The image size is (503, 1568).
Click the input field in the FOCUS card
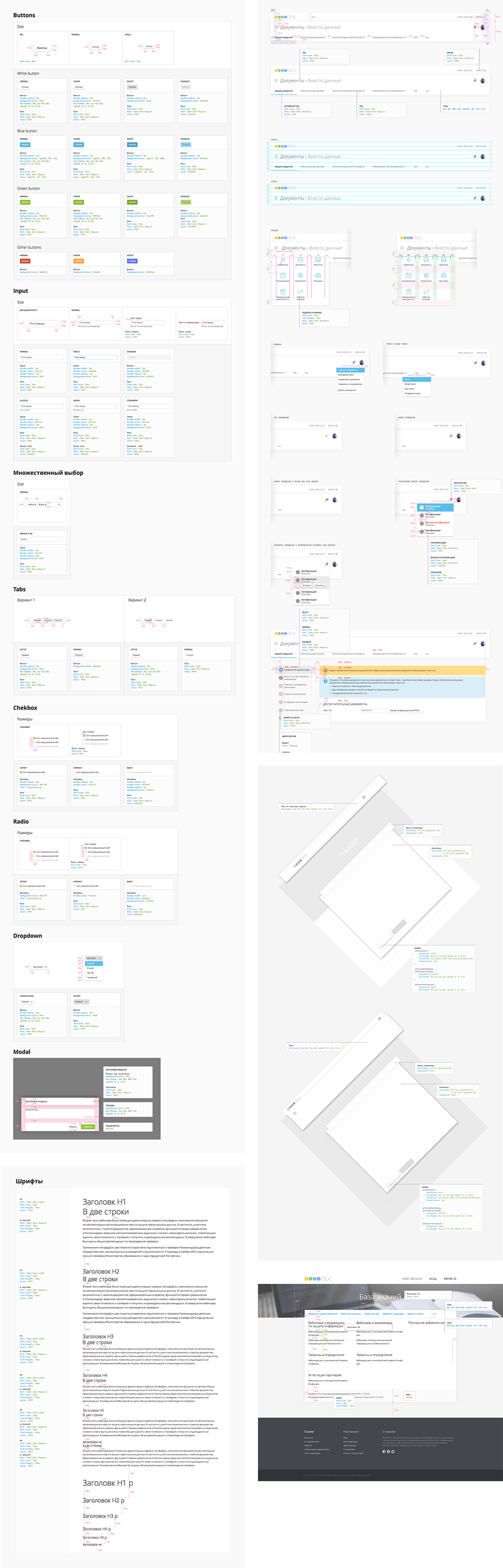pos(95,357)
